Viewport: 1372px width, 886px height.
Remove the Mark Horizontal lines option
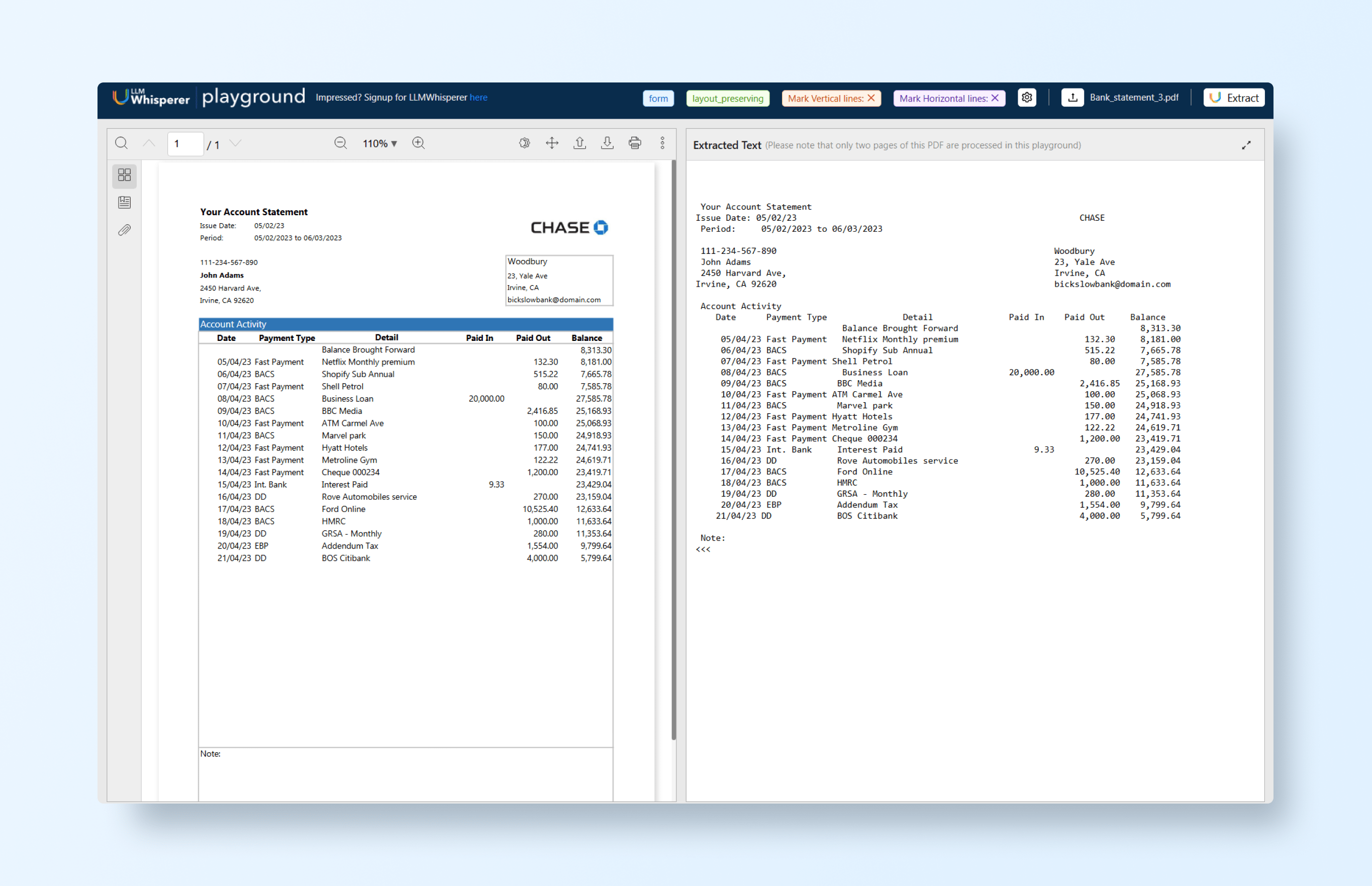[996, 99]
